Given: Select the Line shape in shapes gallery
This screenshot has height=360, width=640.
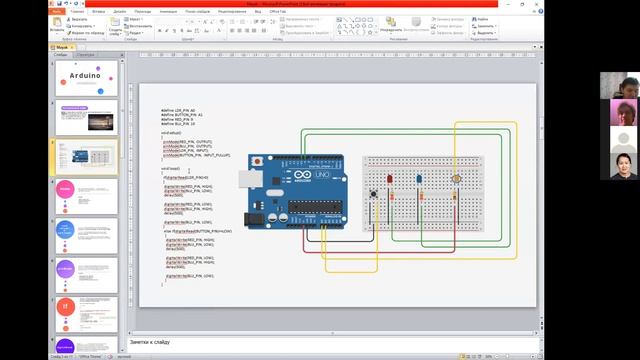Looking at the screenshot, I should pyautogui.click(x=345, y=20).
